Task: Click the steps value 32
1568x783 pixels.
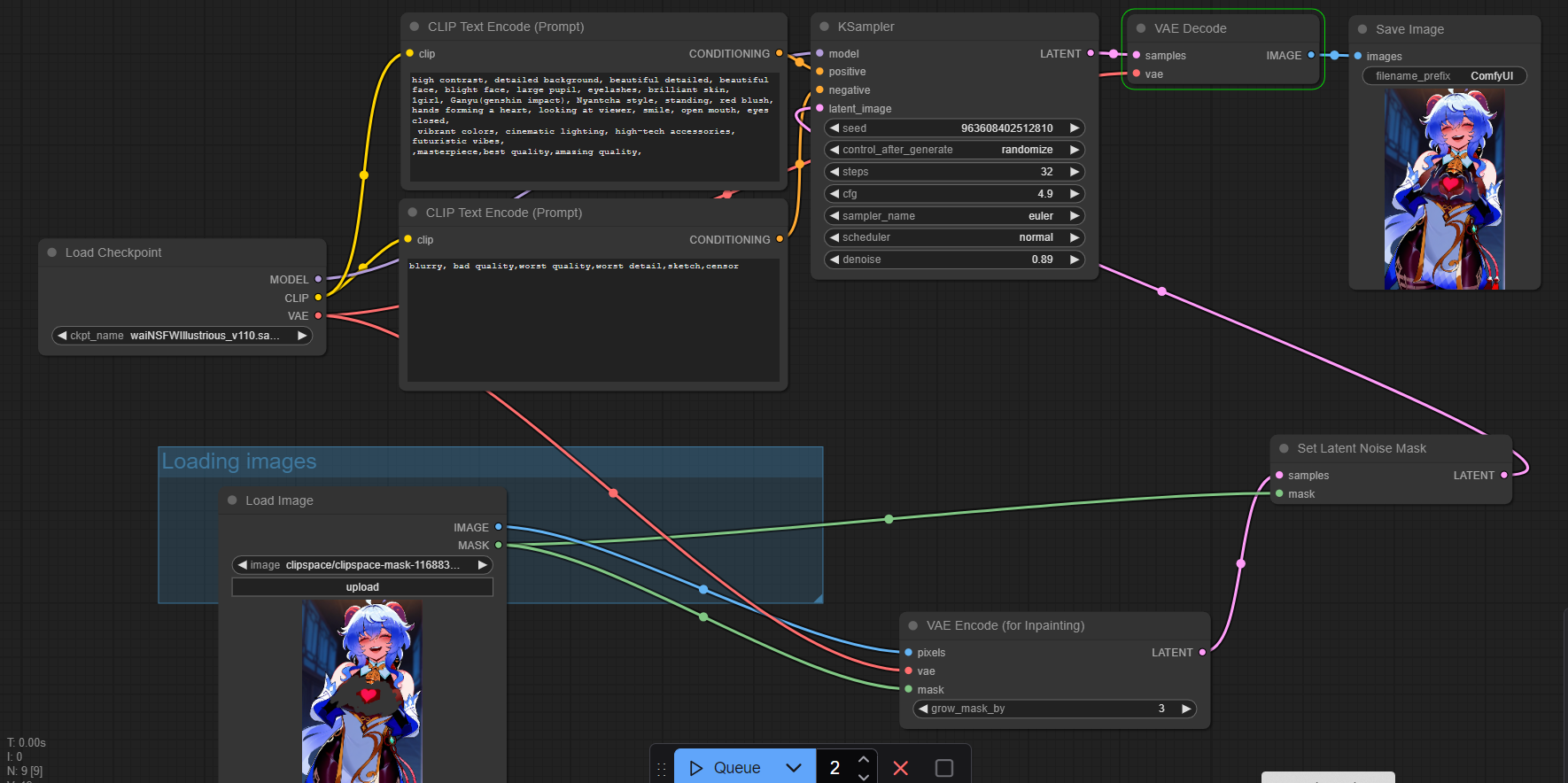Action: (x=1047, y=172)
